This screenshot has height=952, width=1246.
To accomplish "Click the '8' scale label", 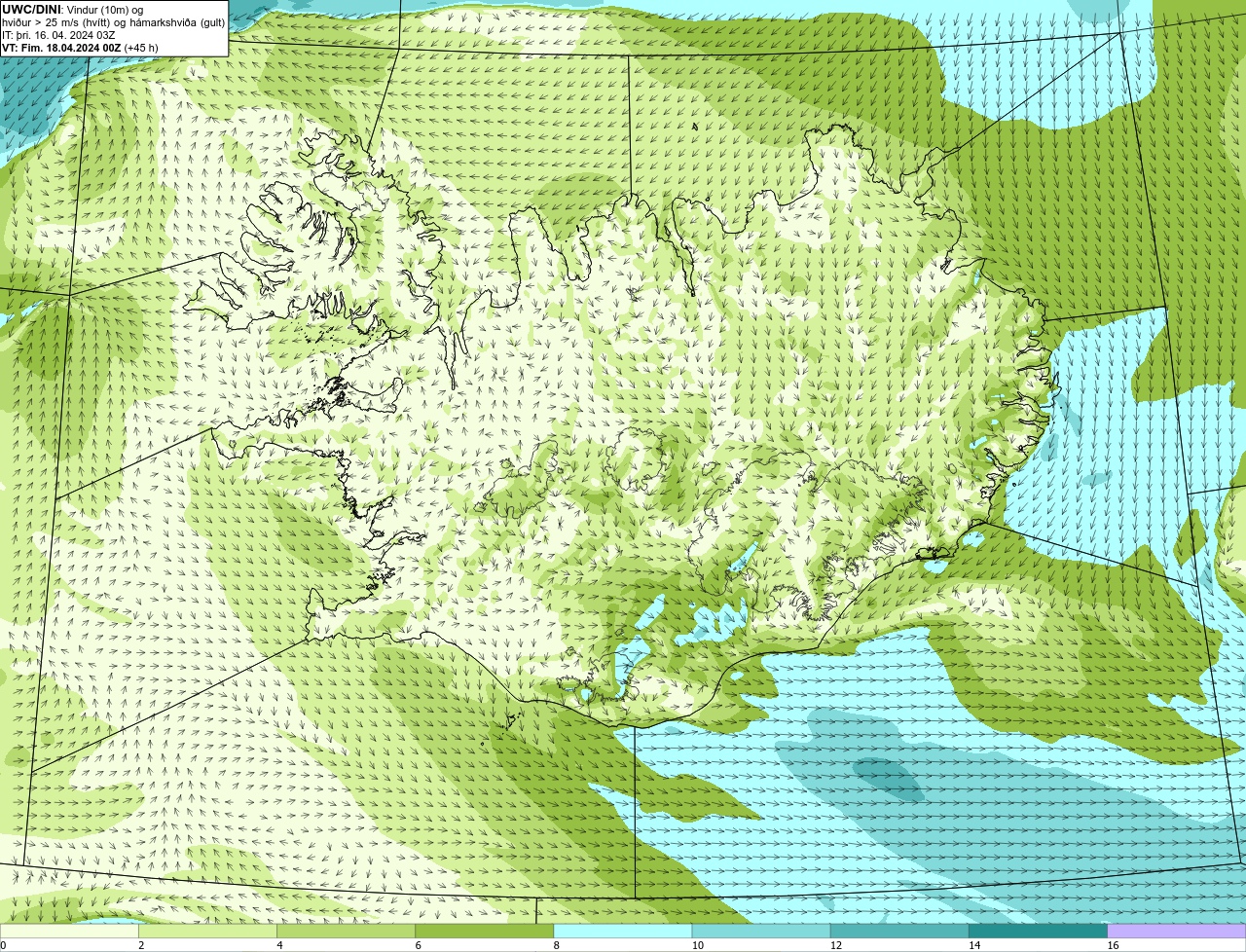I will coord(556,945).
